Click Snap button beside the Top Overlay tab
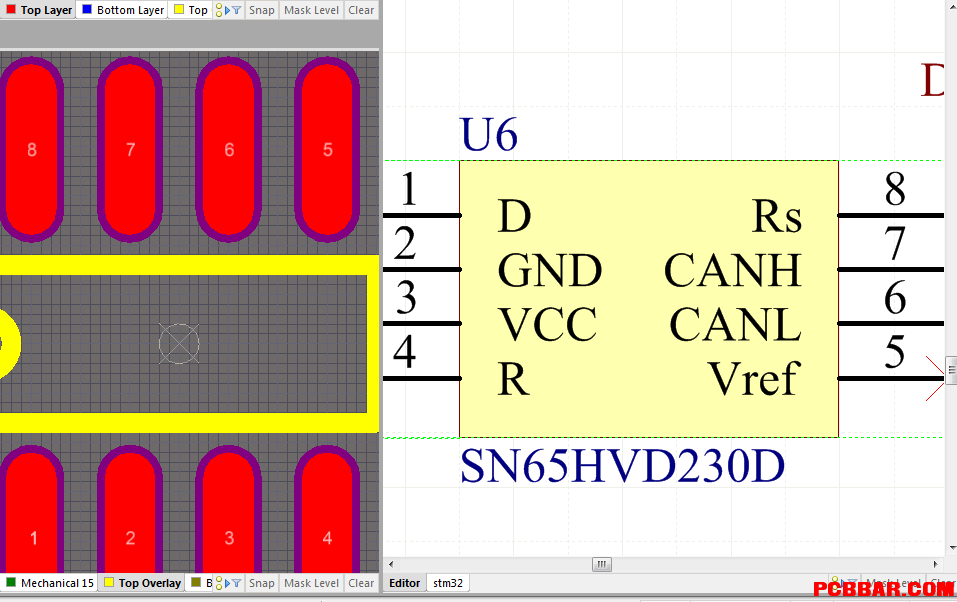957x602 pixels. (261, 583)
